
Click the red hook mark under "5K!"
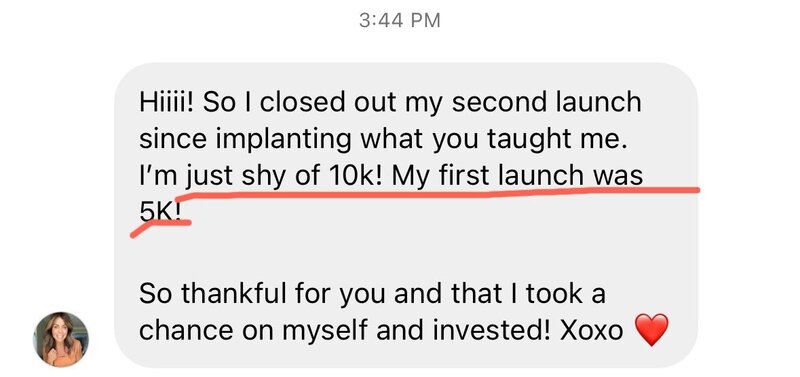click(160, 228)
